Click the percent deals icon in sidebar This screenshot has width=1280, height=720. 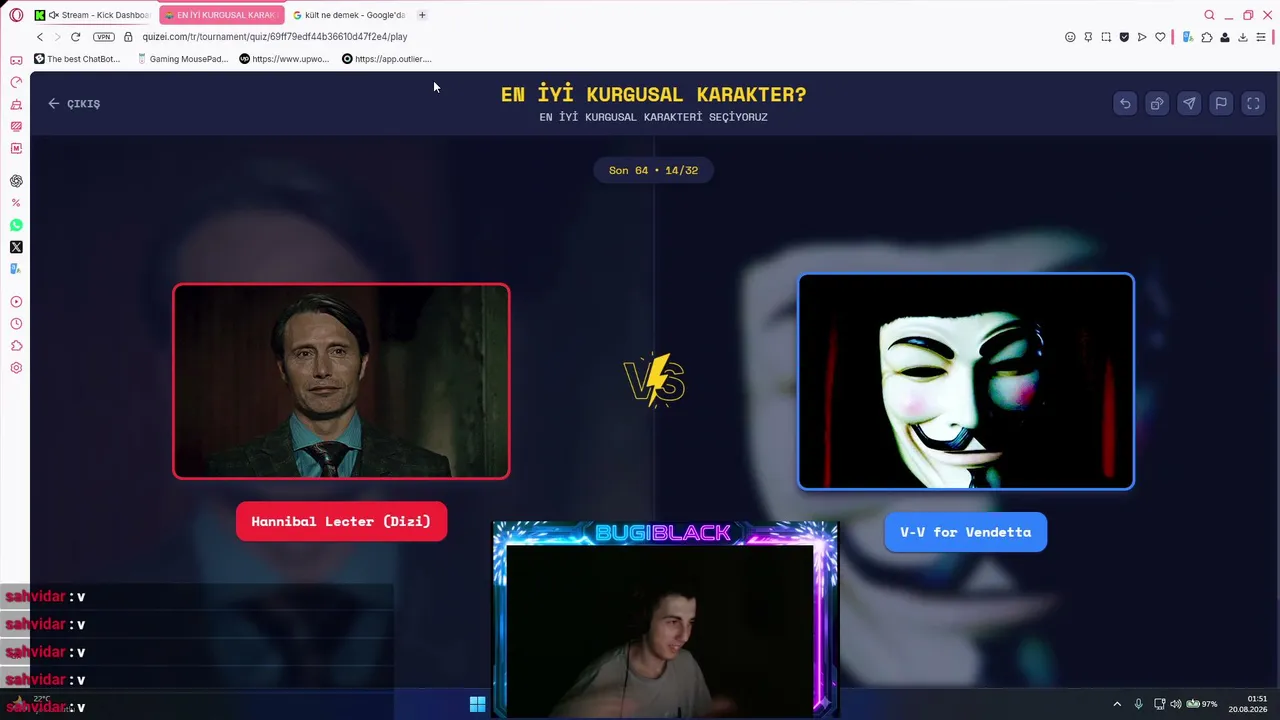point(16,203)
